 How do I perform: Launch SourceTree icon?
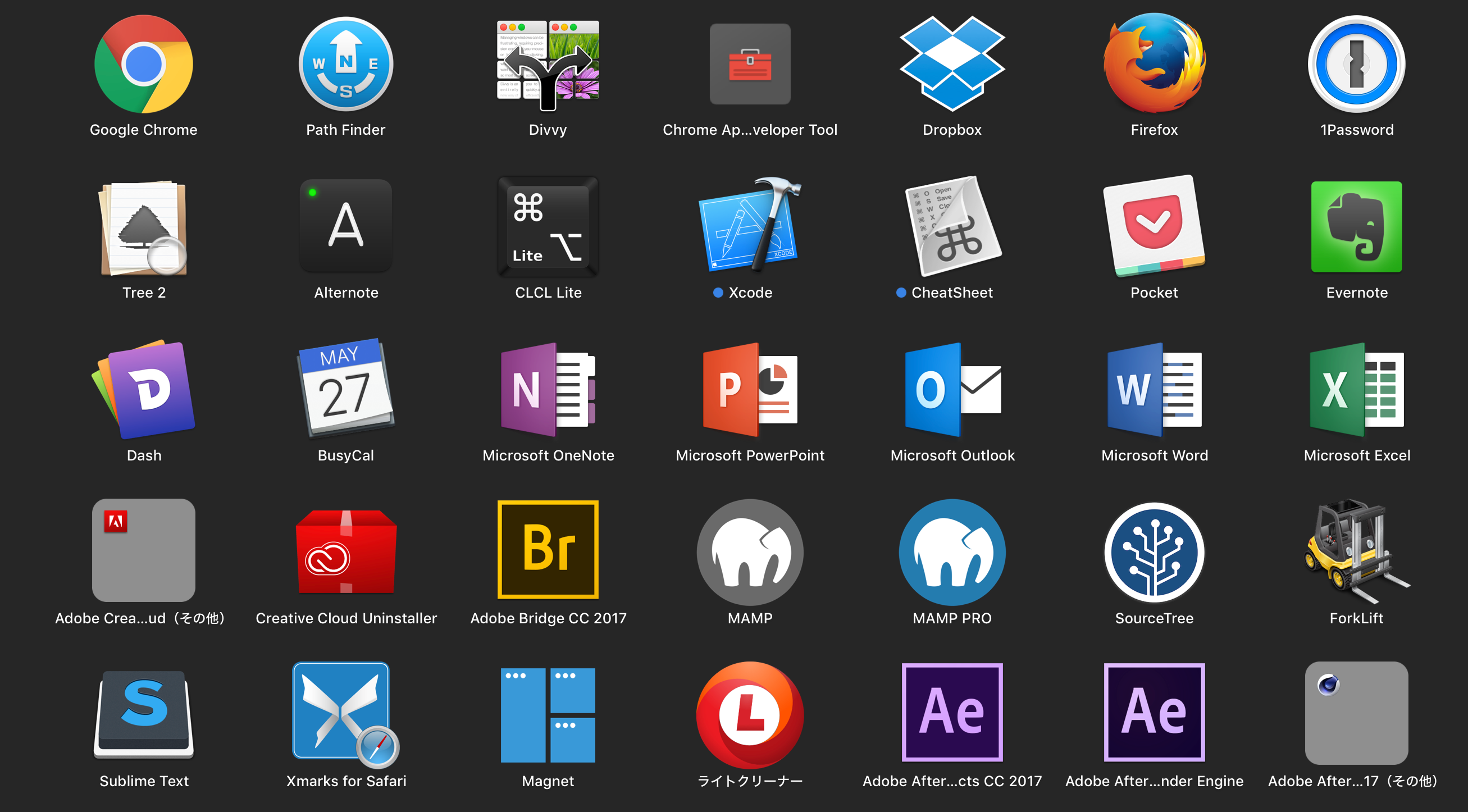[x=1155, y=551]
